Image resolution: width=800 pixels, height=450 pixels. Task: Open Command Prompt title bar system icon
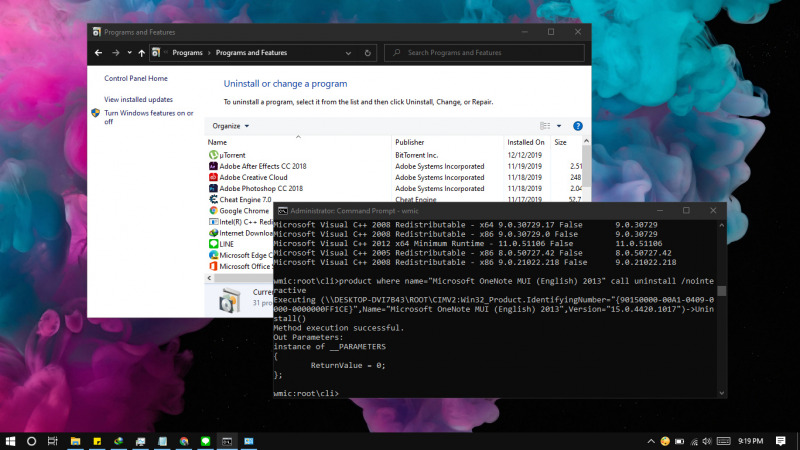click(x=282, y=211)
